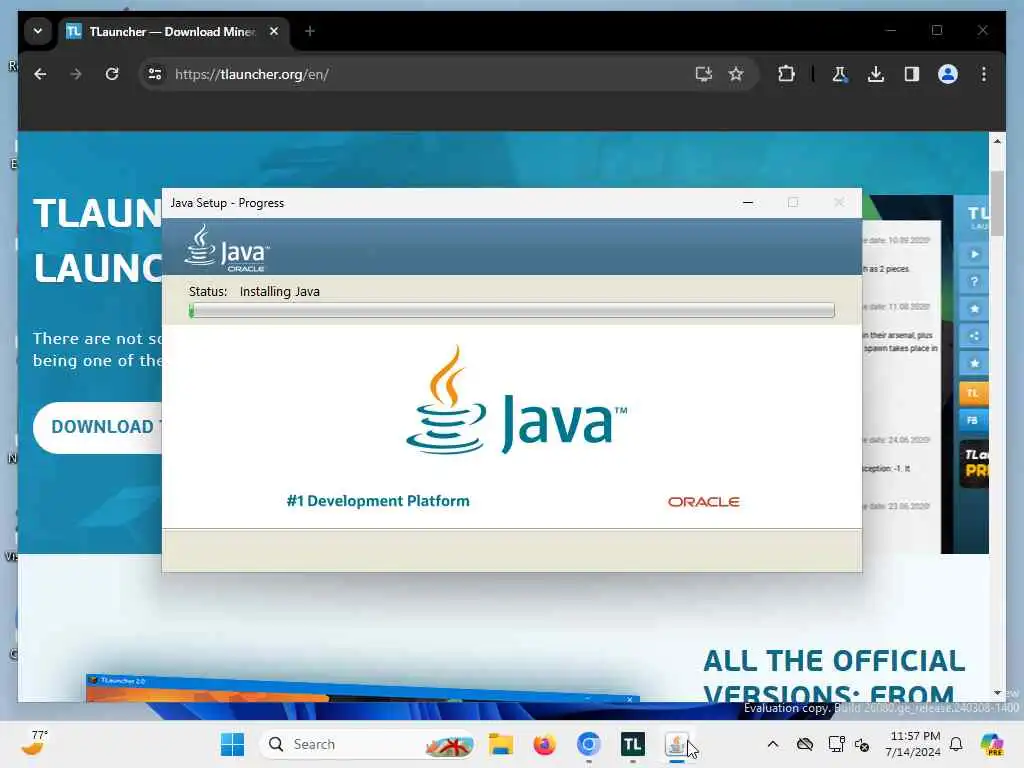Open the weather widget showing 77°

coord(35,743)
